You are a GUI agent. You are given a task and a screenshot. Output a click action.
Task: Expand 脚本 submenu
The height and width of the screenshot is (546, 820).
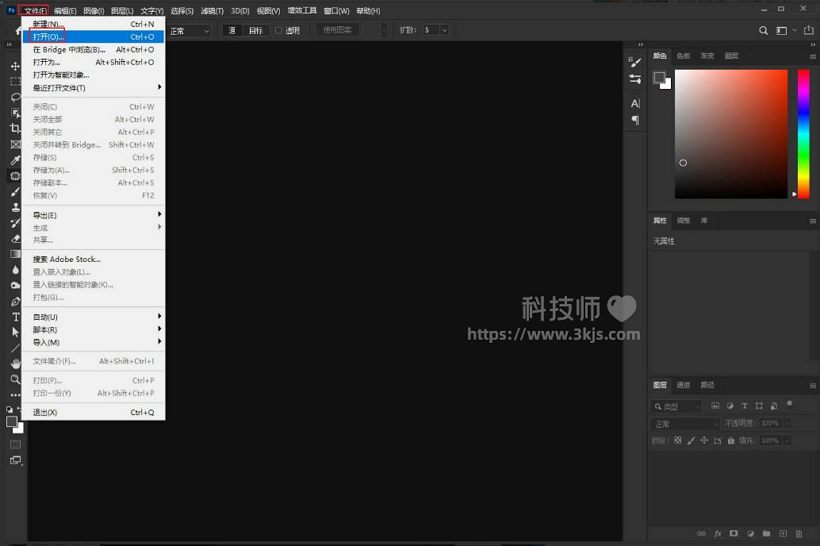(x=93, y=329)
